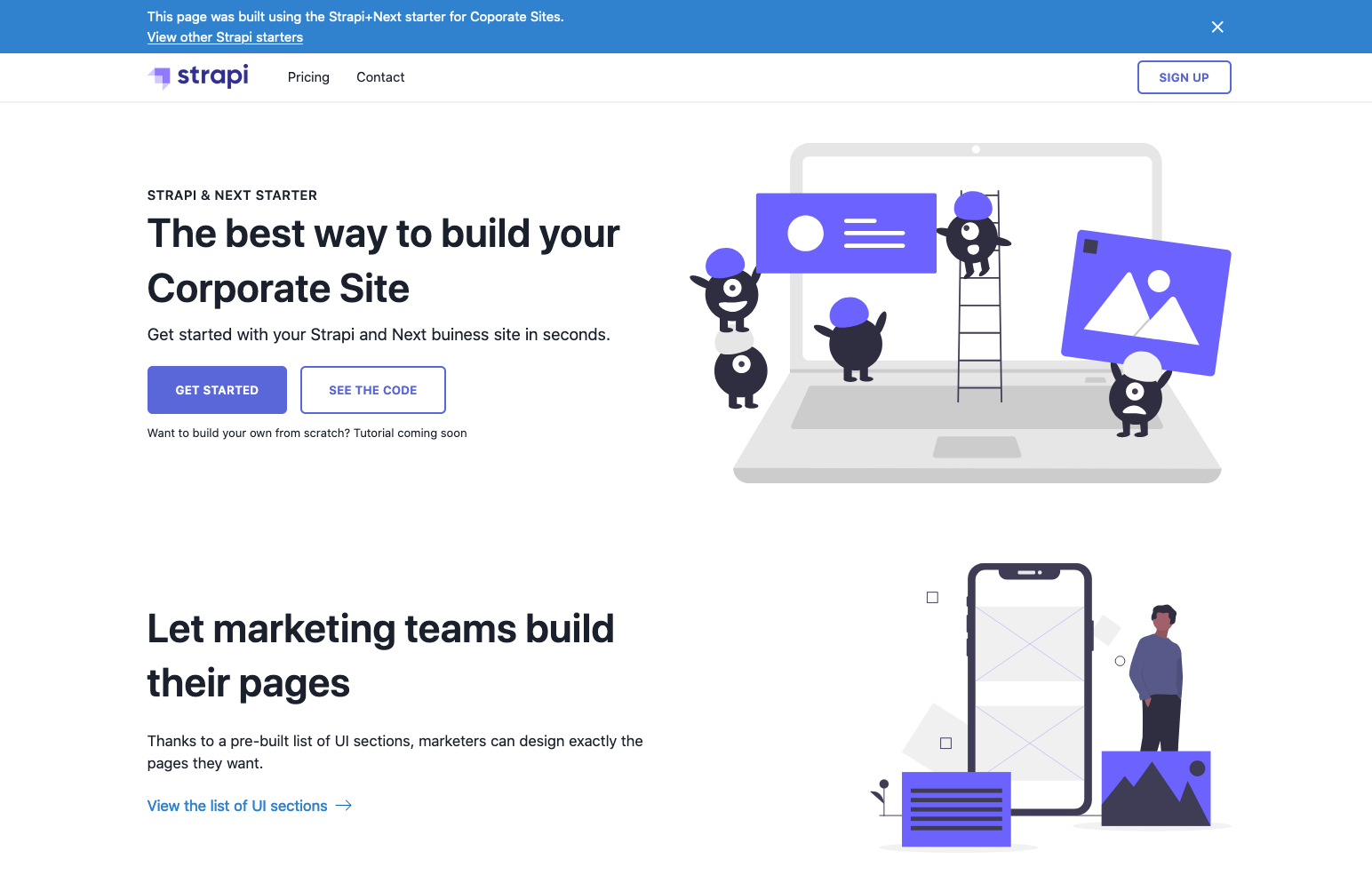Click the 'Thanks to a pre-built list' paragraph
1372x875 pixels.
395,752
